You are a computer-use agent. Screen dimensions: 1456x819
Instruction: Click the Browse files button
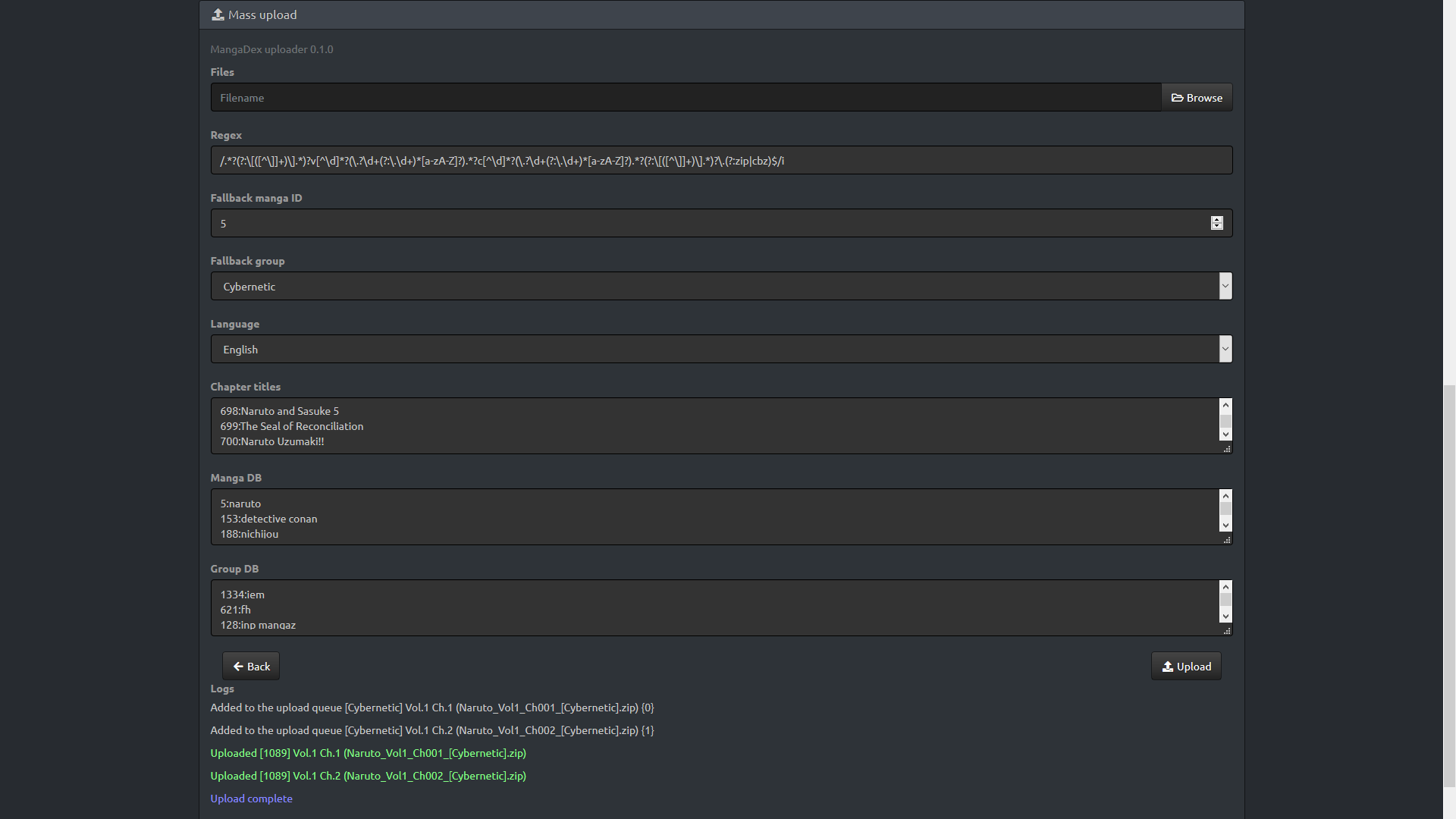(x=1197, y=98)
